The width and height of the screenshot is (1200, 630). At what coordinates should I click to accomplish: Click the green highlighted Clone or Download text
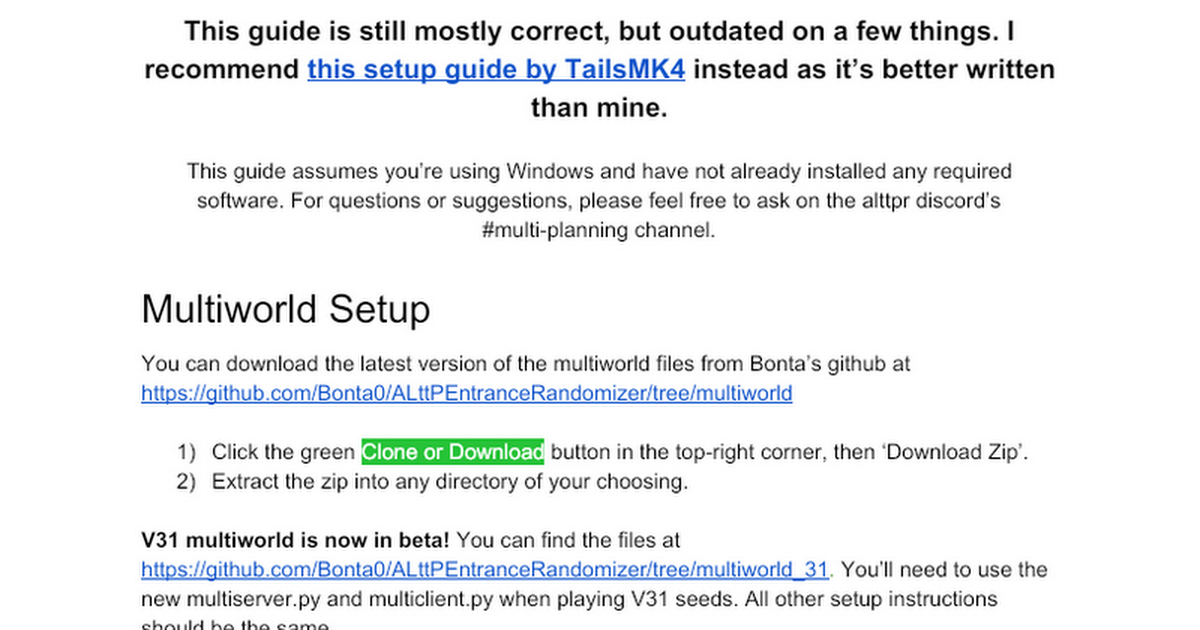coord(452,452)
